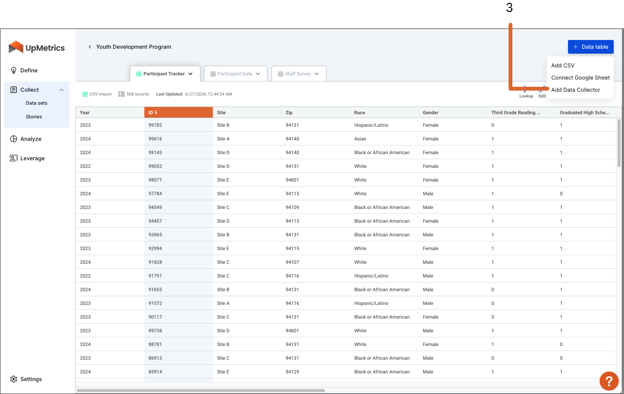Open Data sets in the sidebar
This screenshot has height=394, width=624.
click(x=37, y=103)
